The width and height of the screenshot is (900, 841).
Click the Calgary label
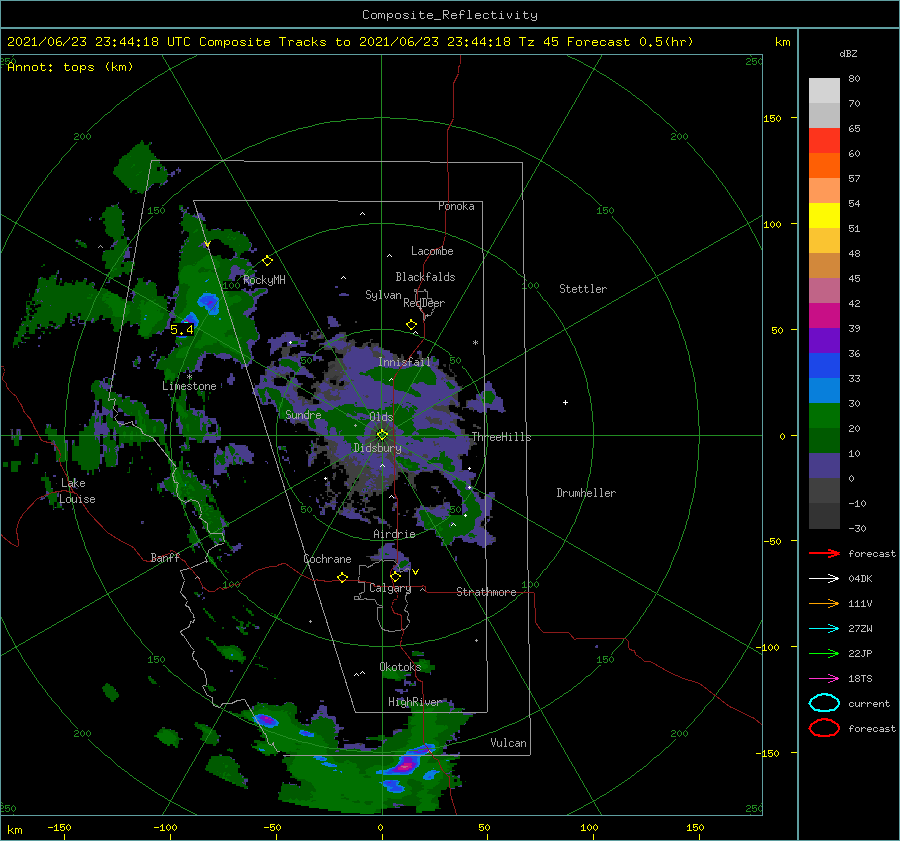coord(390,588)
